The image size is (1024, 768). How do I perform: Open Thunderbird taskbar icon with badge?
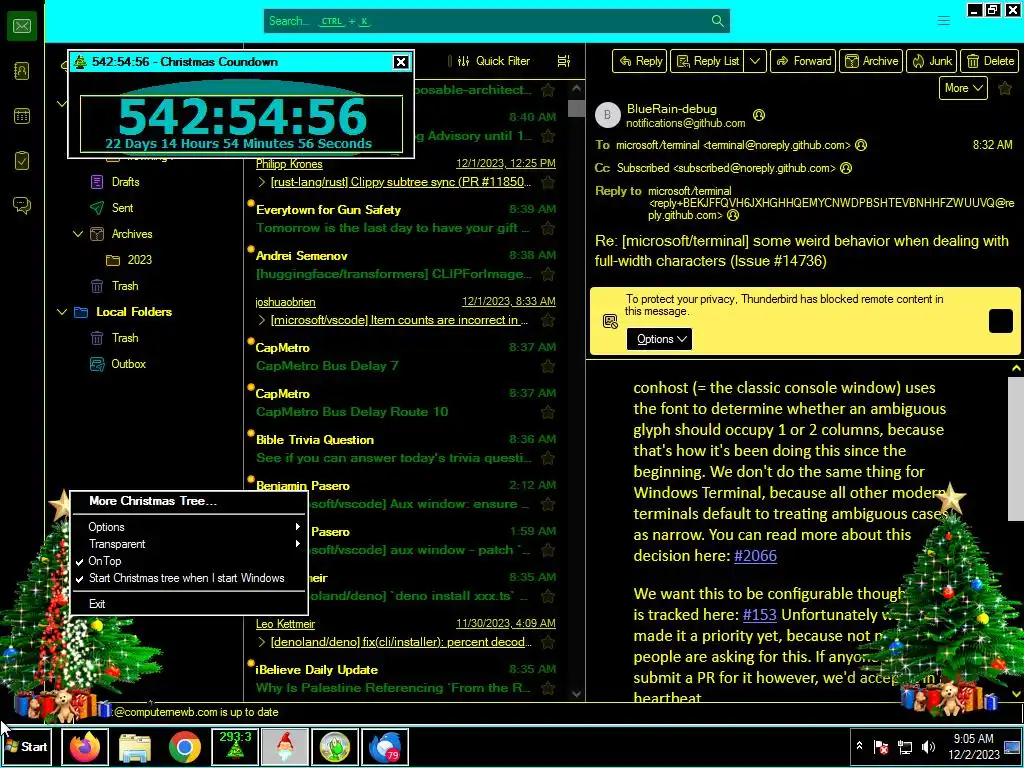(385, 747)
